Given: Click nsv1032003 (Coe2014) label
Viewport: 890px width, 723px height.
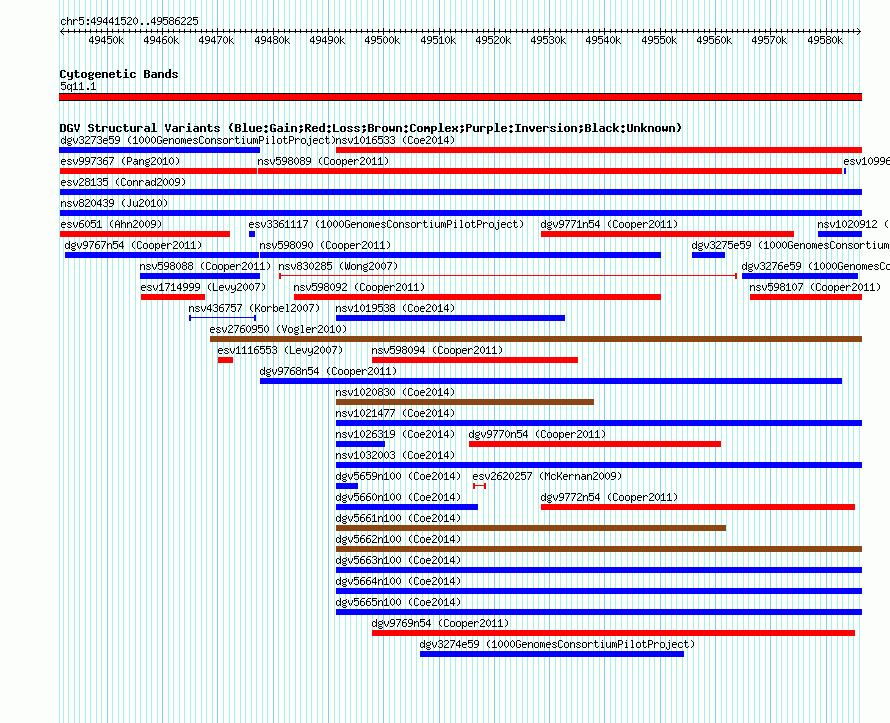Looking at the screenshot, I should coord(395,455).
